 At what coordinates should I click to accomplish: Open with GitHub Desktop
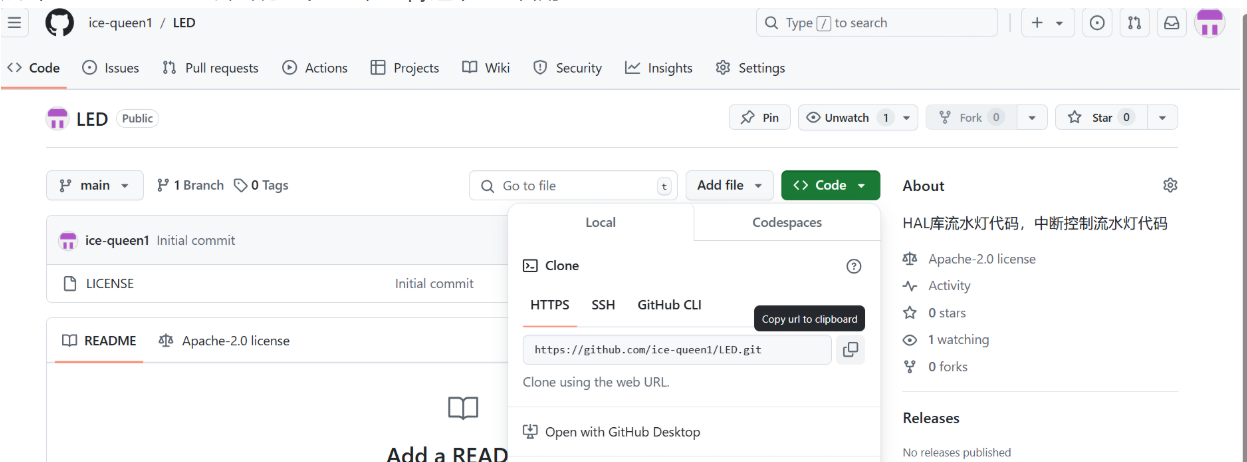(611, 432)
